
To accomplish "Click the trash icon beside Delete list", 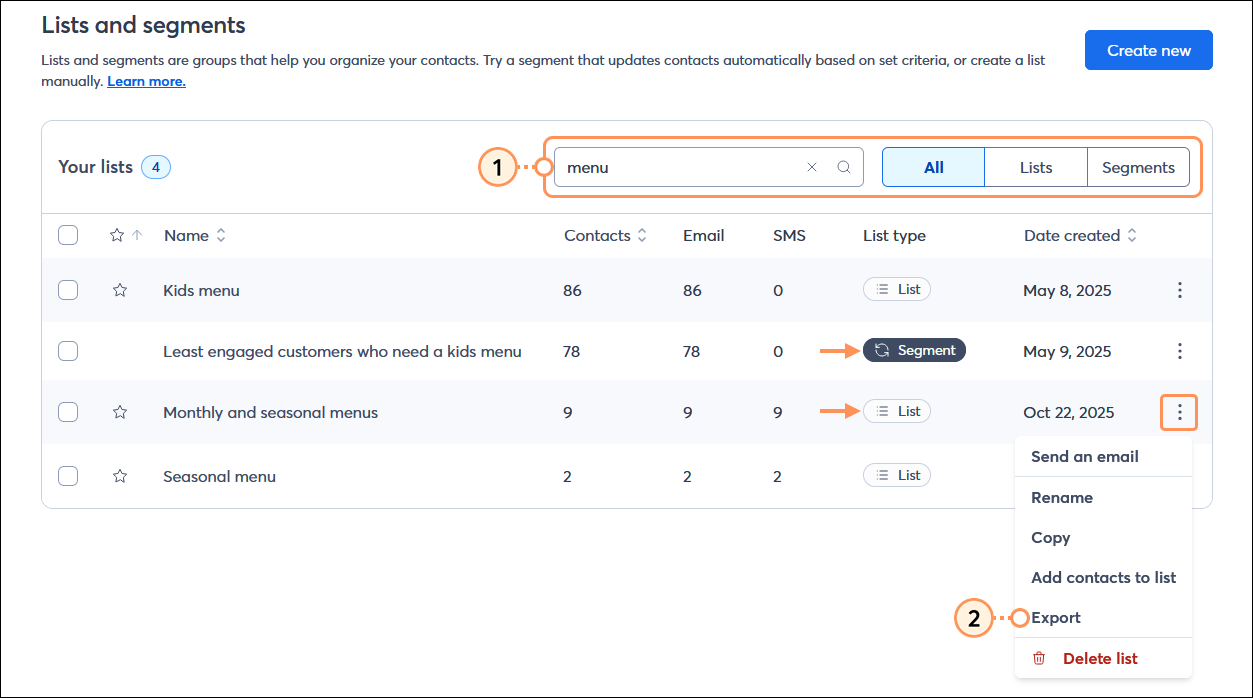I will coord(1039,658).
